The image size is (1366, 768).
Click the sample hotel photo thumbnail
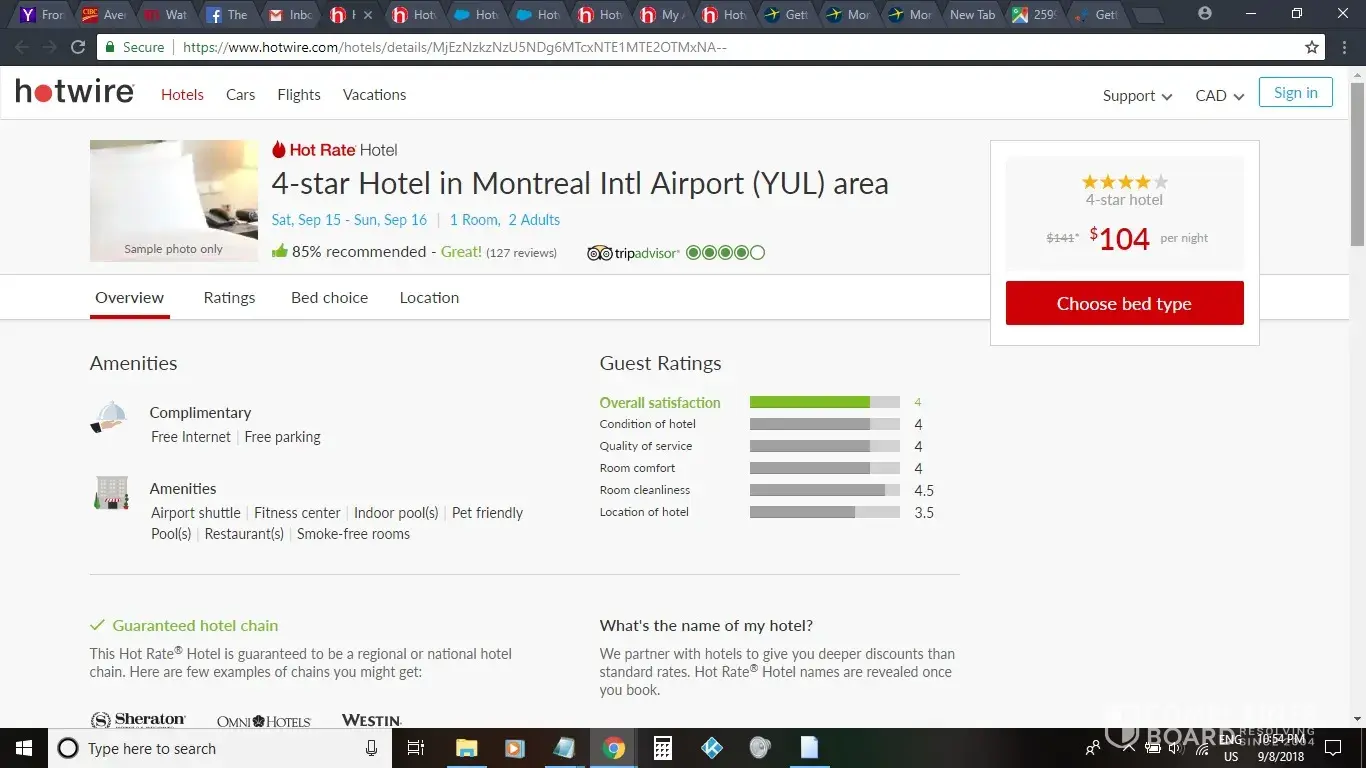(x=174, y=200)
